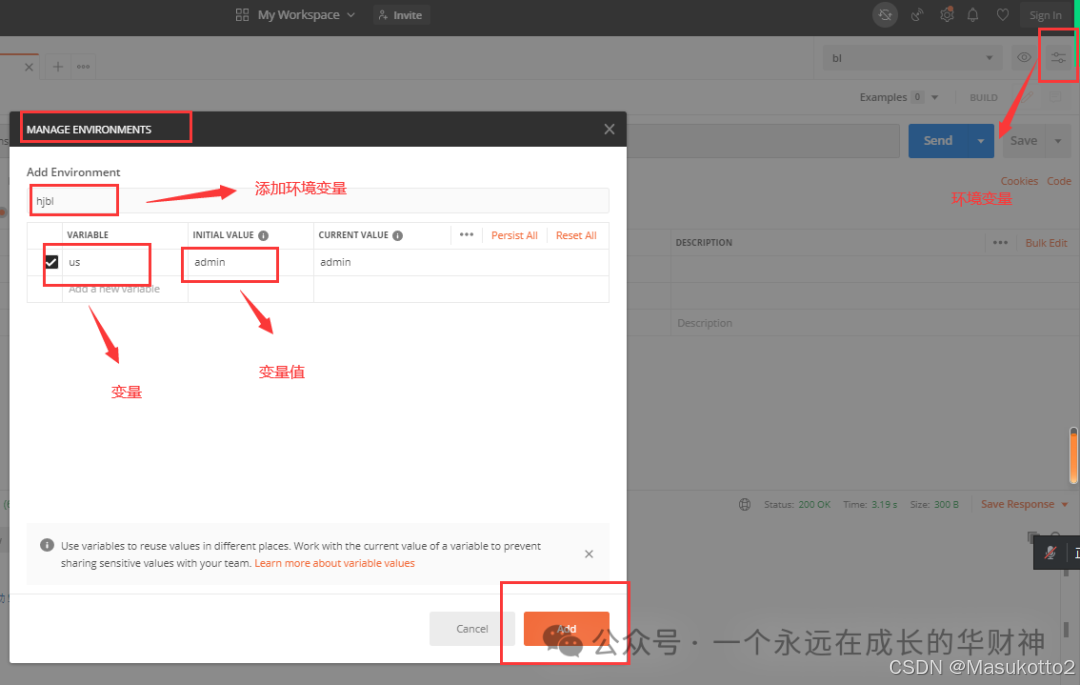The height and width of the screenshot is (685, 1080).
Task: Open the 'bl' environment selector dropdown
Action: pyautogui.click(x=912, y=58)
